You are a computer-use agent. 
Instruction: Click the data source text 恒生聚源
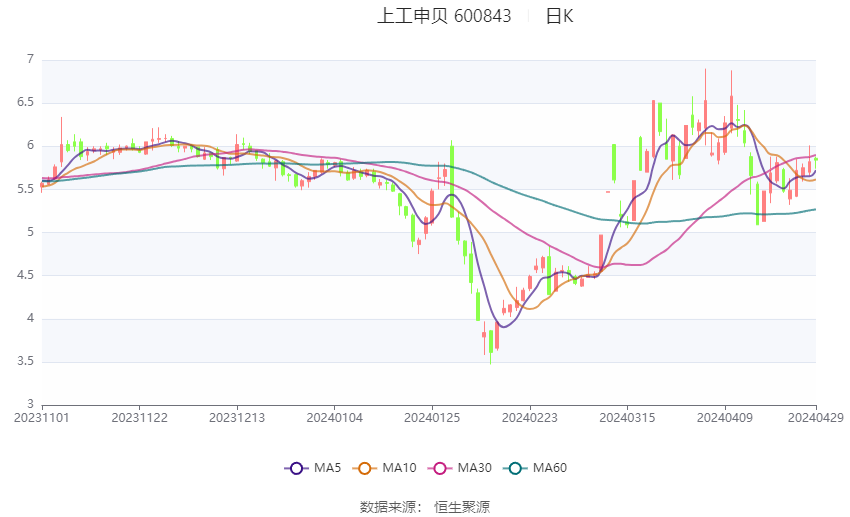[x=462, y=507]
